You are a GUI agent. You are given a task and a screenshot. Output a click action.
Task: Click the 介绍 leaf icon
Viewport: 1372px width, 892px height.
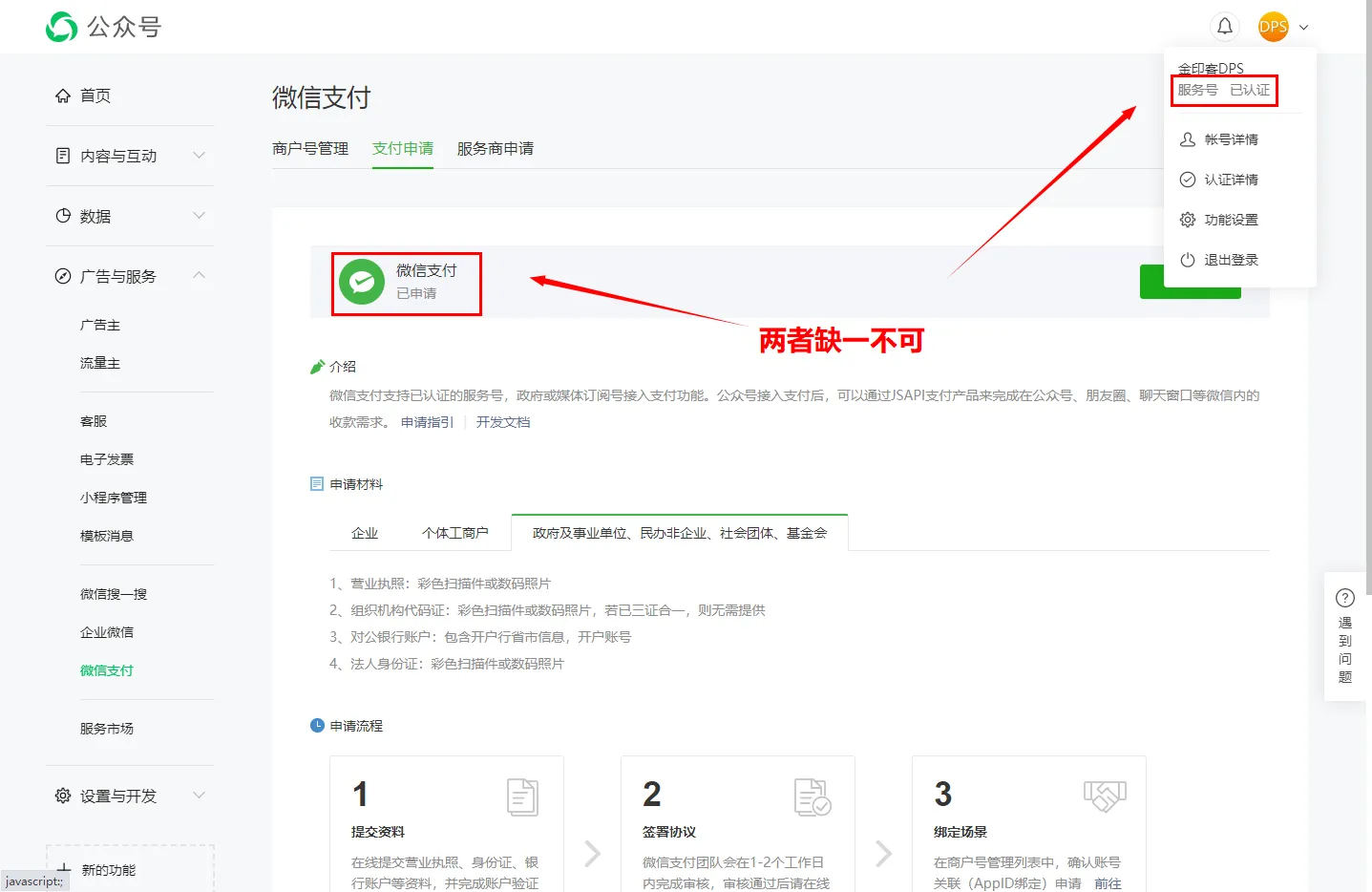click(317, 367)
